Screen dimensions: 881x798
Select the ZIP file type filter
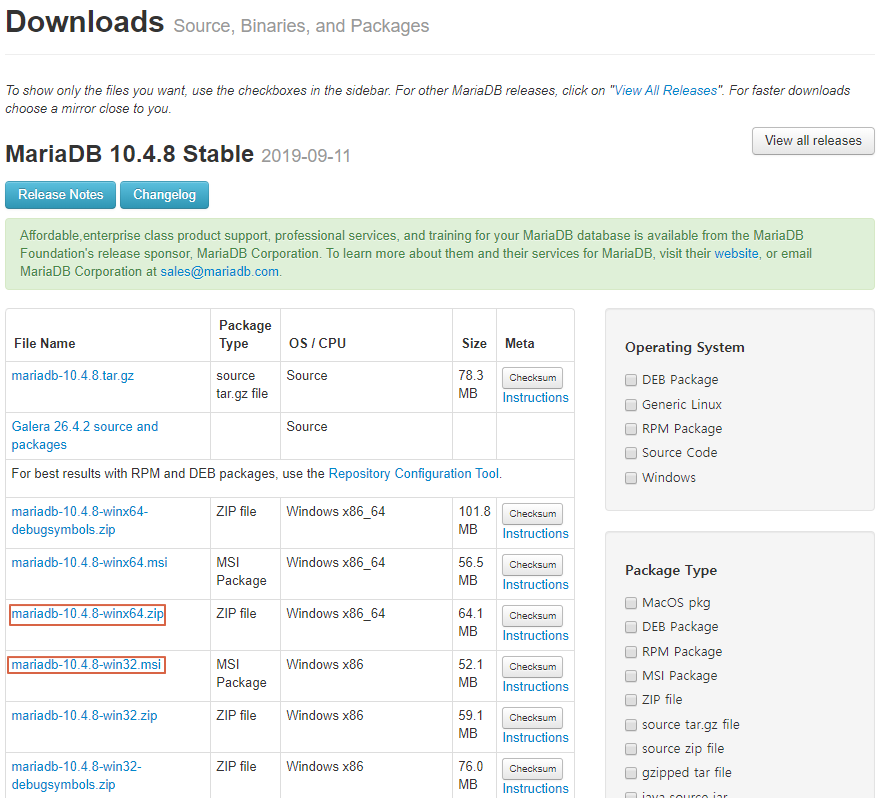point(631,700)
